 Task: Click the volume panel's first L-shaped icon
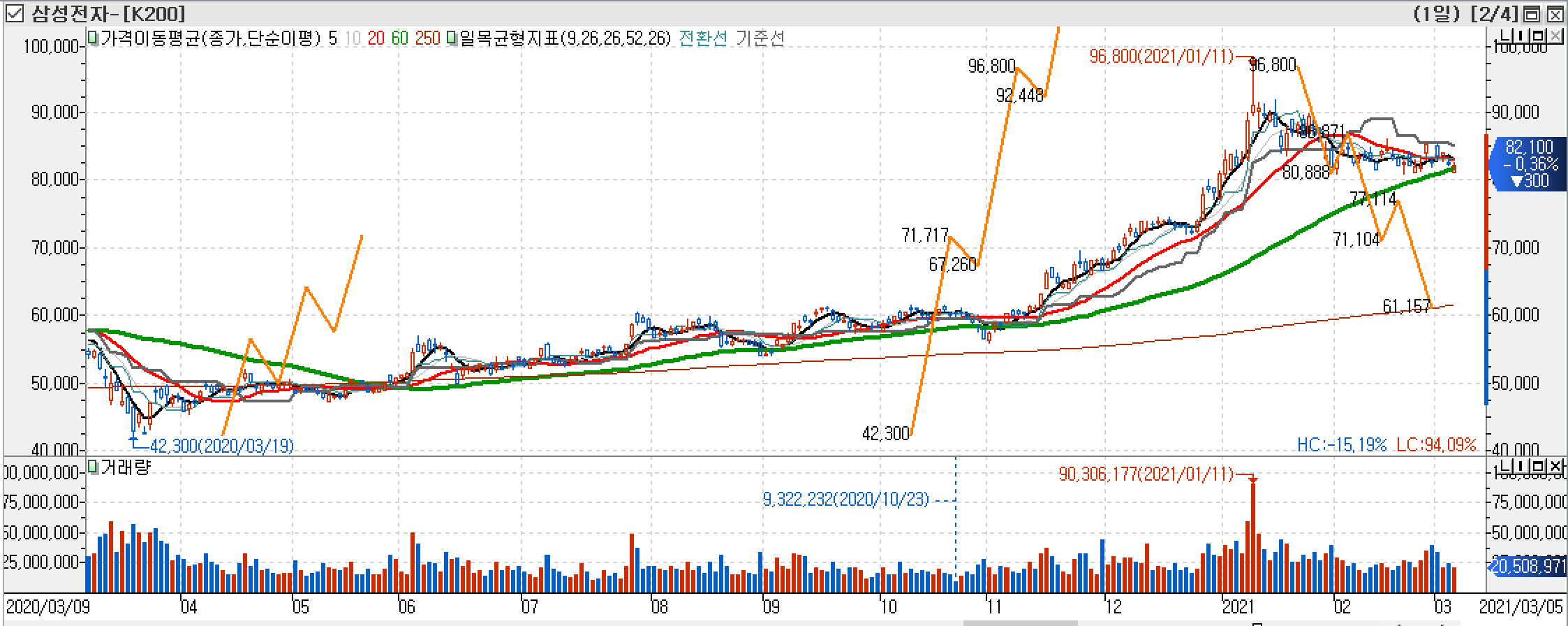coord(1504,467)
